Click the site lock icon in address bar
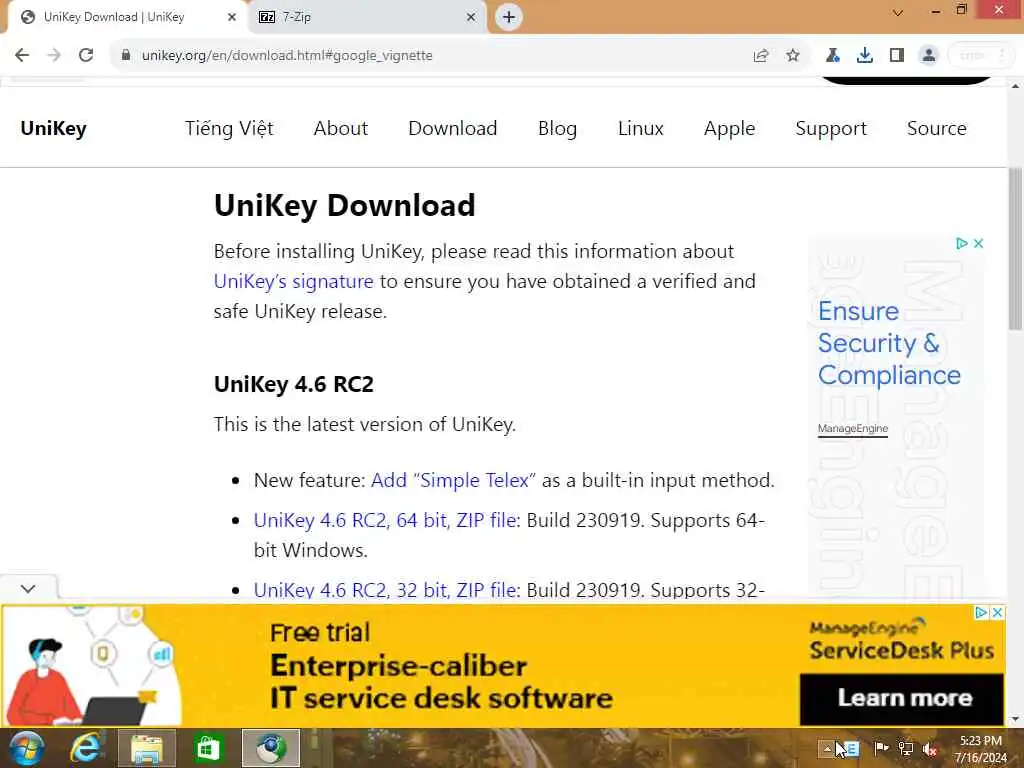This screenshot has height=768, width=1024. pyautogui.click(x=126, y=55)
